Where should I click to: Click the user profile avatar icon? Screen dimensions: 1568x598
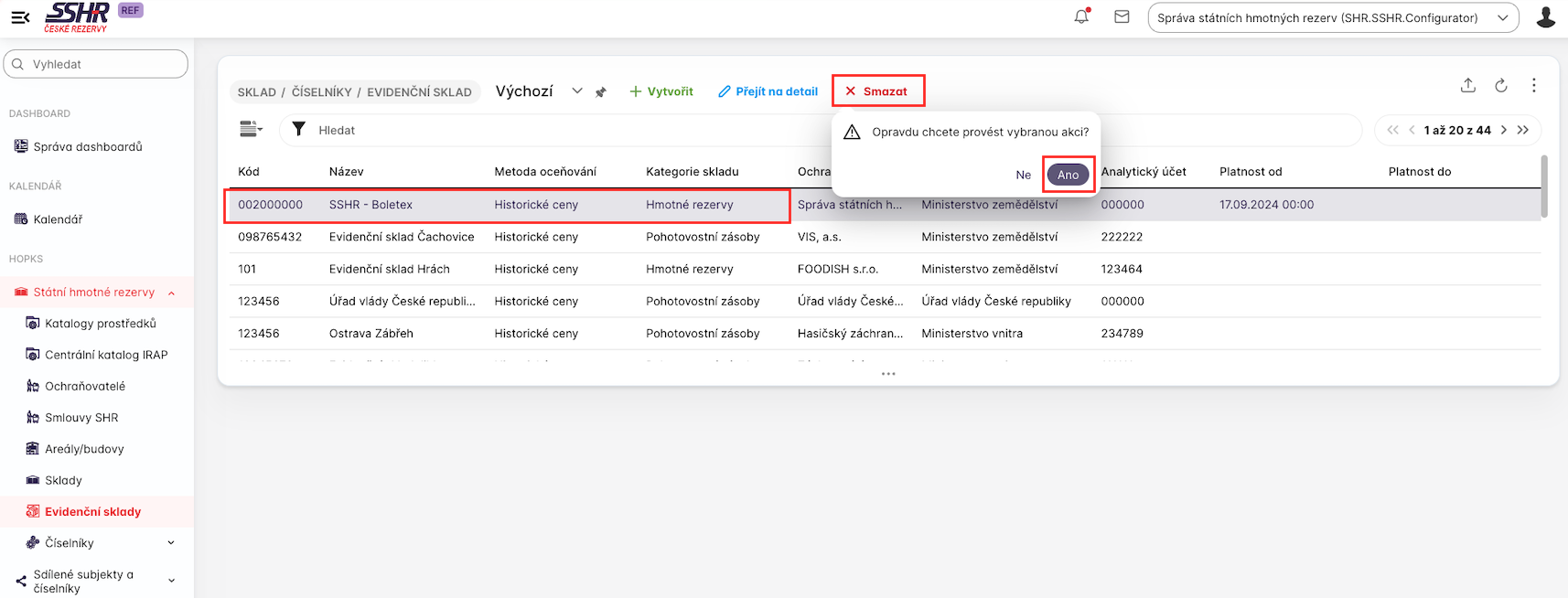tap(1545, 17)
